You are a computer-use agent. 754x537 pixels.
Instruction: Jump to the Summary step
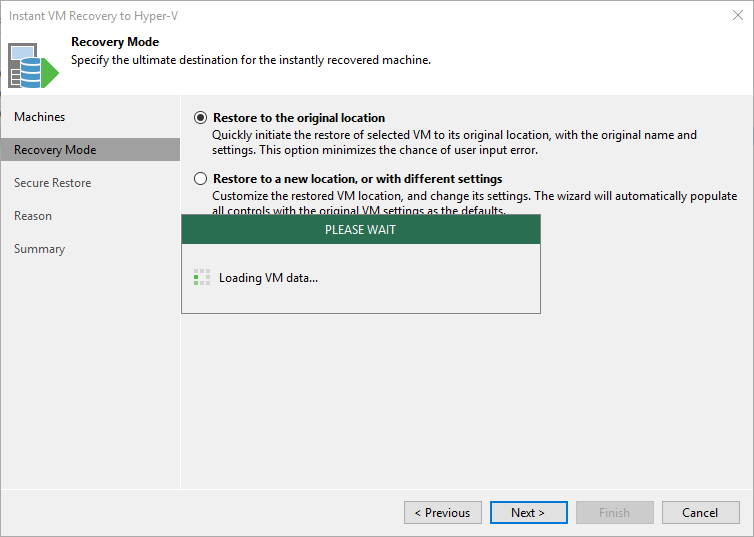39,249
